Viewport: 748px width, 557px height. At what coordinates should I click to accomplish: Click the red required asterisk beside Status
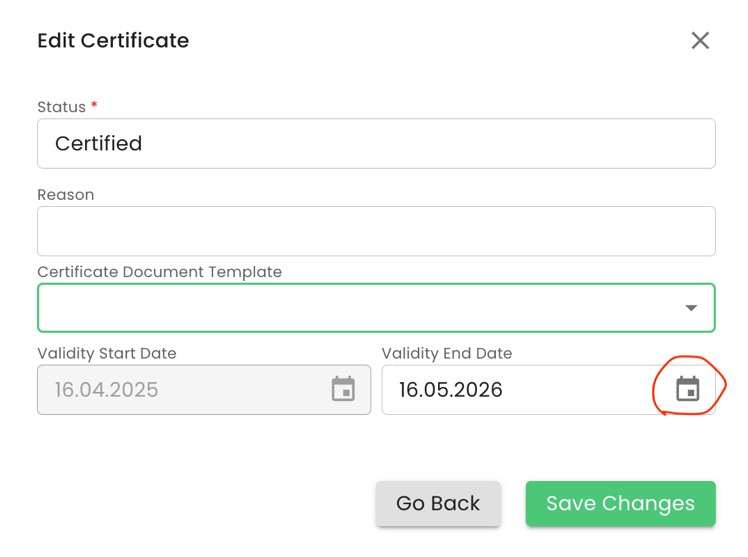click(94, 106)
